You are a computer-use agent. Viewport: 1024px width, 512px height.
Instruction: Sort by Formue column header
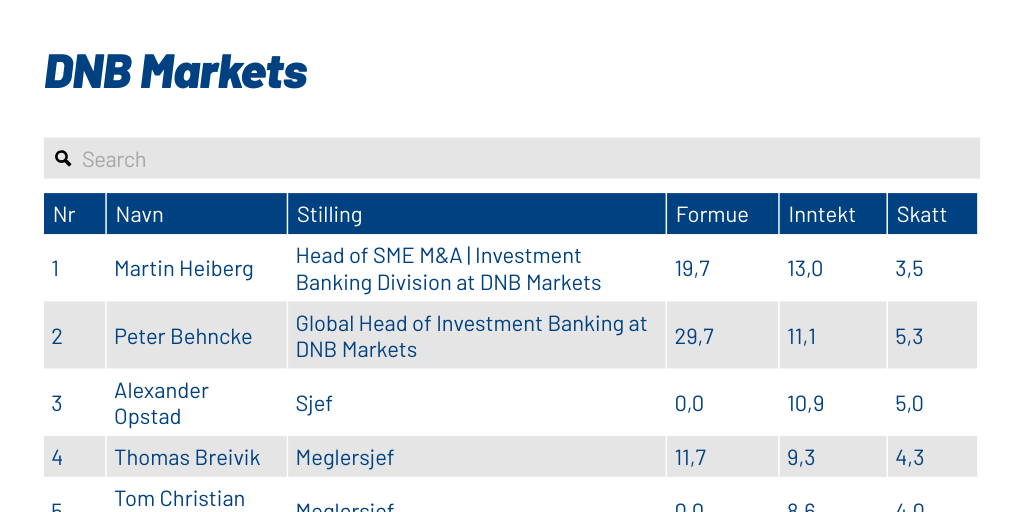pos(712,214)
